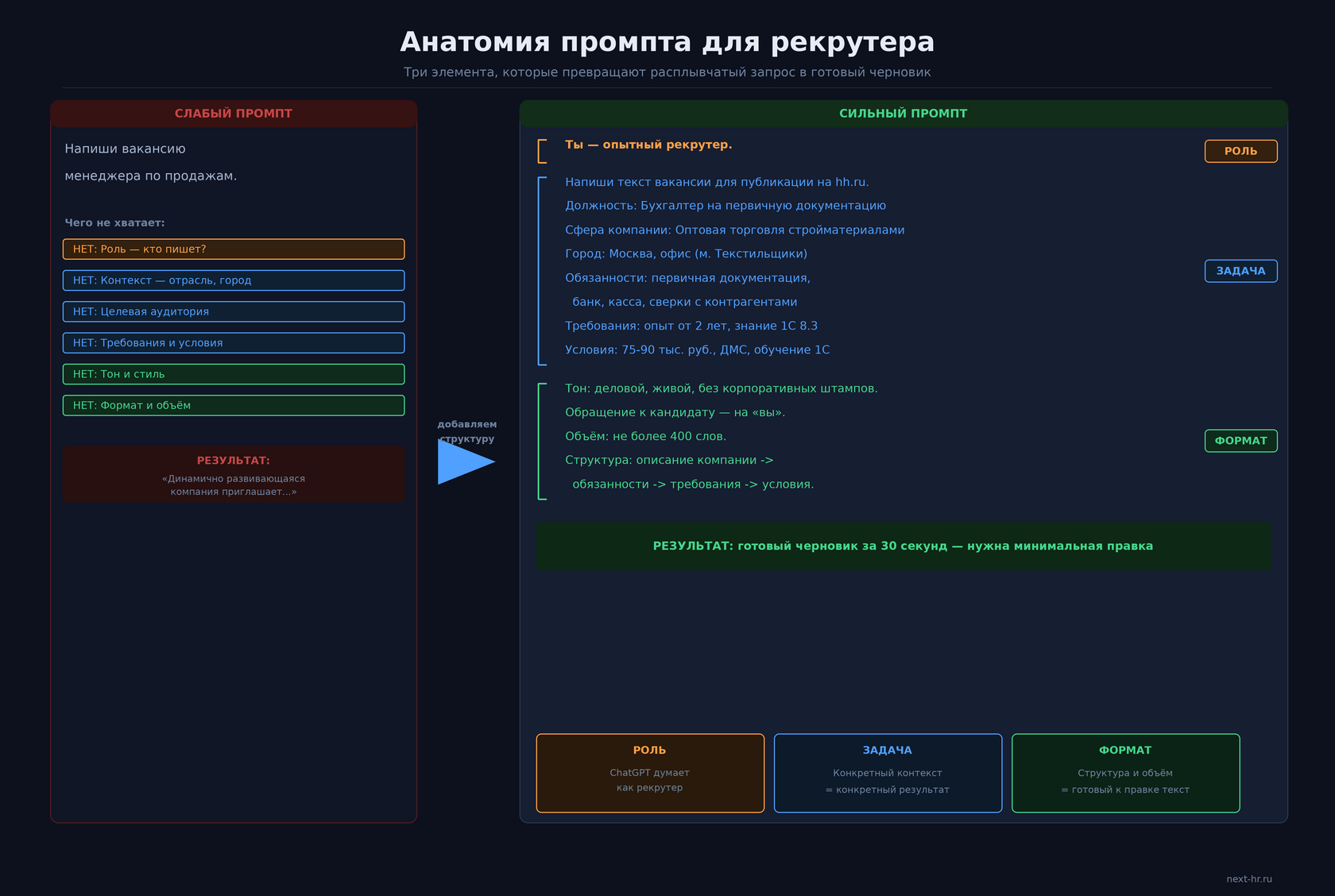
Task: Click the line 'банк, касса, сверки с контрагентами'
Action: (685, 302)
